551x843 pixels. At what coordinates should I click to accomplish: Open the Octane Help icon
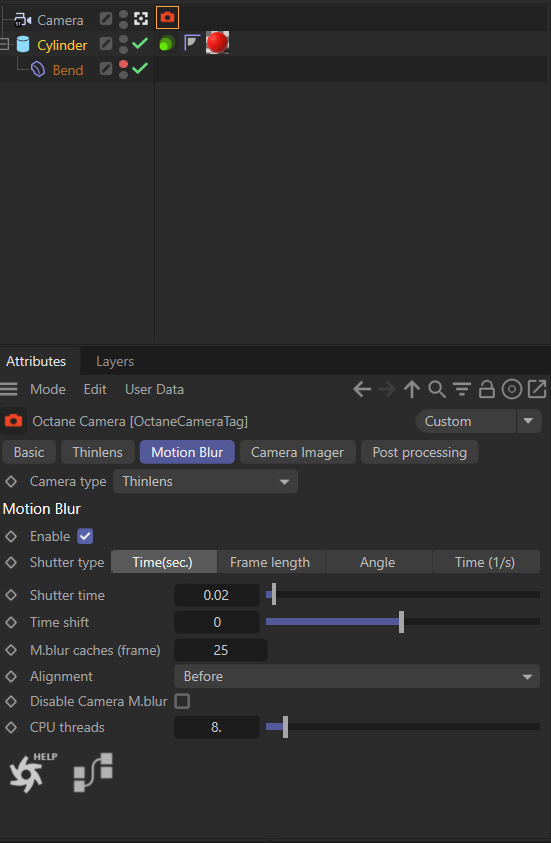tap(33, 773)
